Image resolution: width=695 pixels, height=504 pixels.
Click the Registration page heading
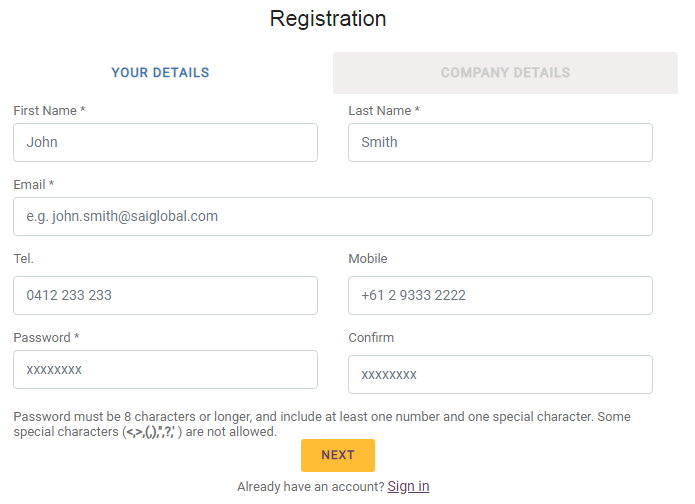pyautogui.click(x=328, y=19)
